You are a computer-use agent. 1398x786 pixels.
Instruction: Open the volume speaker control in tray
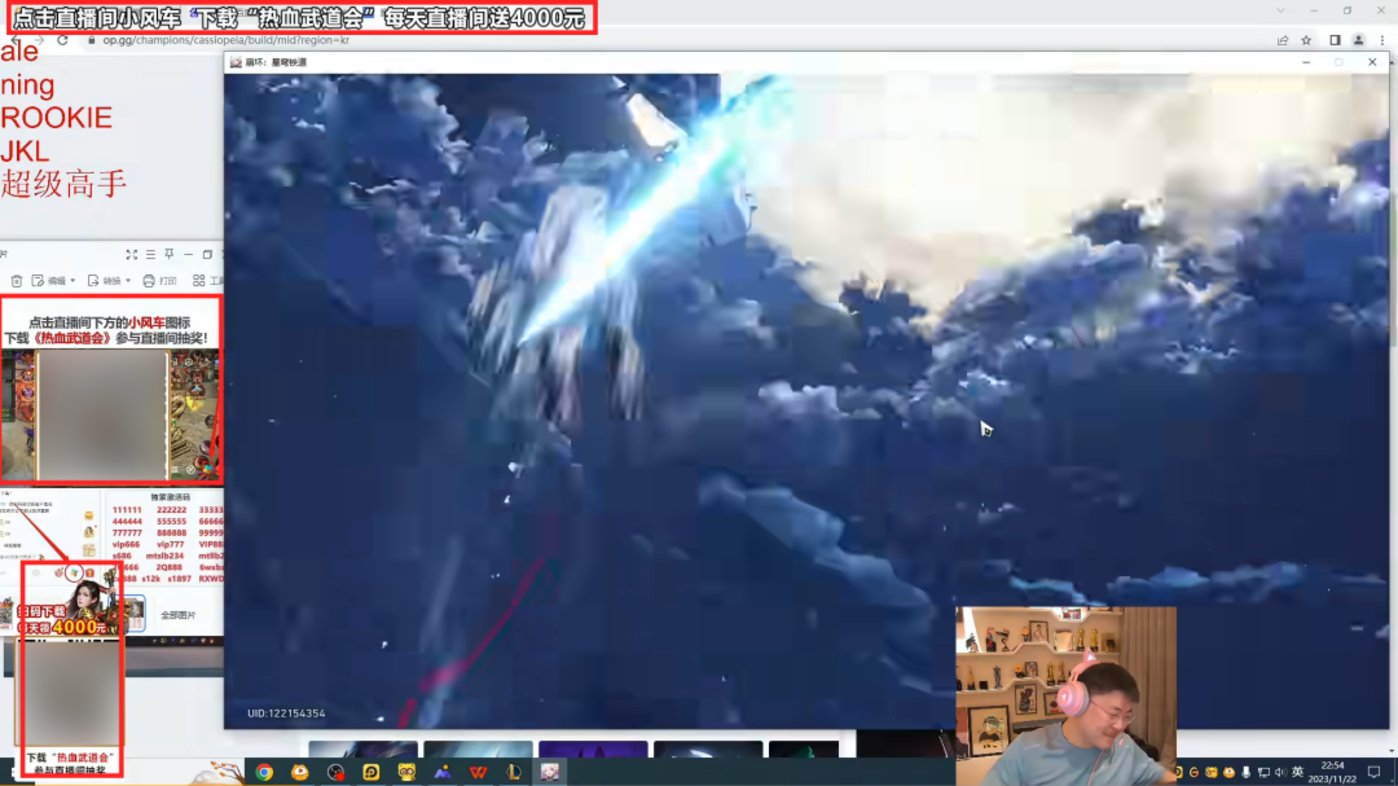tap(1280, 772)
